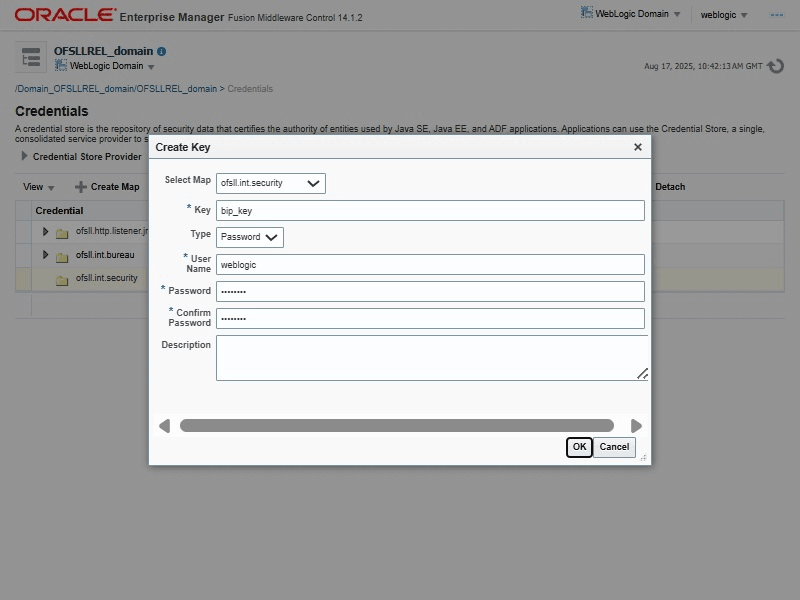This screenshot has height=600, width=800.
Task: Close the Create Key dialog
Action: 638,147
